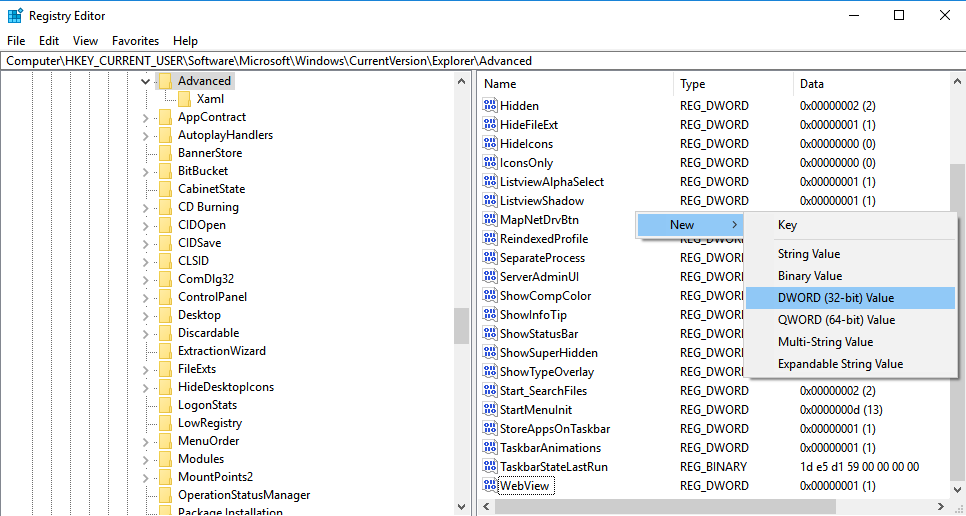This screenshot has height=516, width=966.
Task: Choose DWORD (32-bit) Value from submenu
Action: click(x=851, y=298)
